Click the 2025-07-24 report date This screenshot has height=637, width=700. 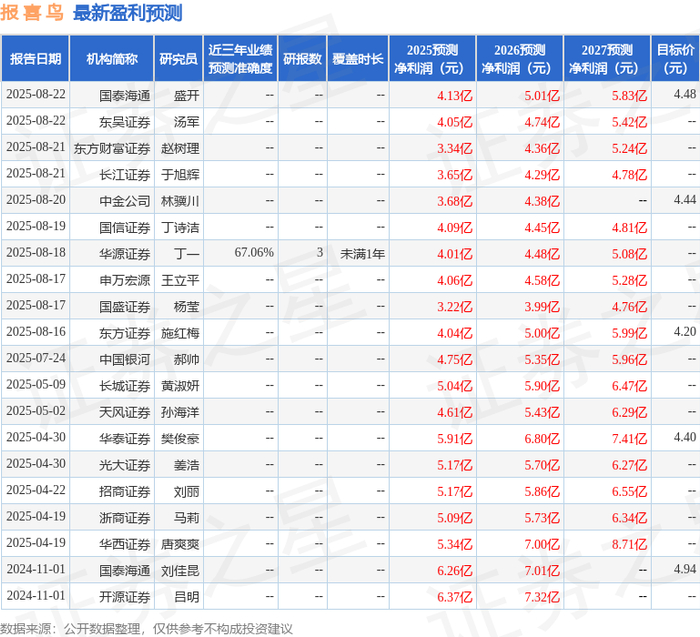click(36, 358)
